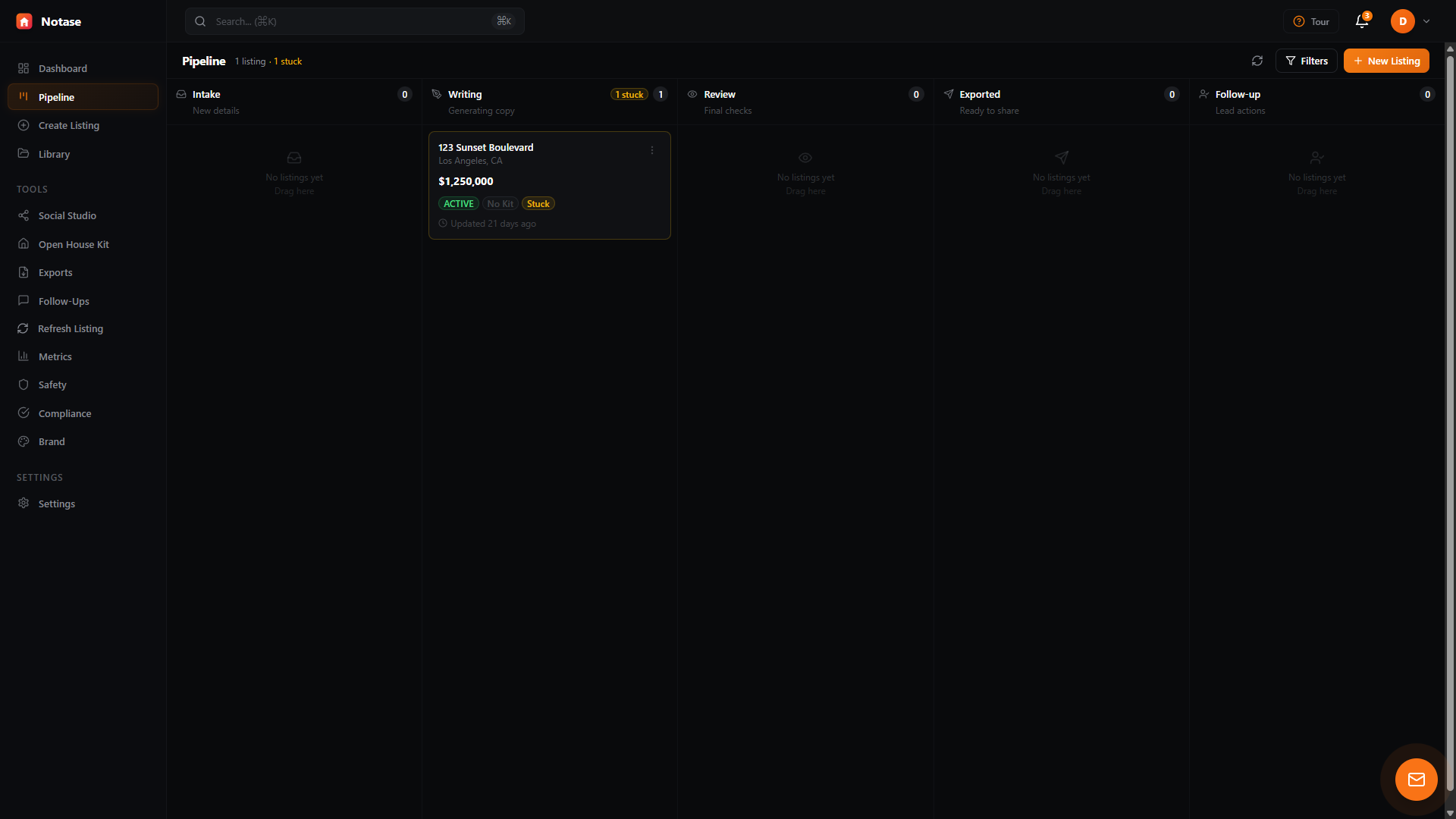Open the Open House Kit tool

point(73,244)
